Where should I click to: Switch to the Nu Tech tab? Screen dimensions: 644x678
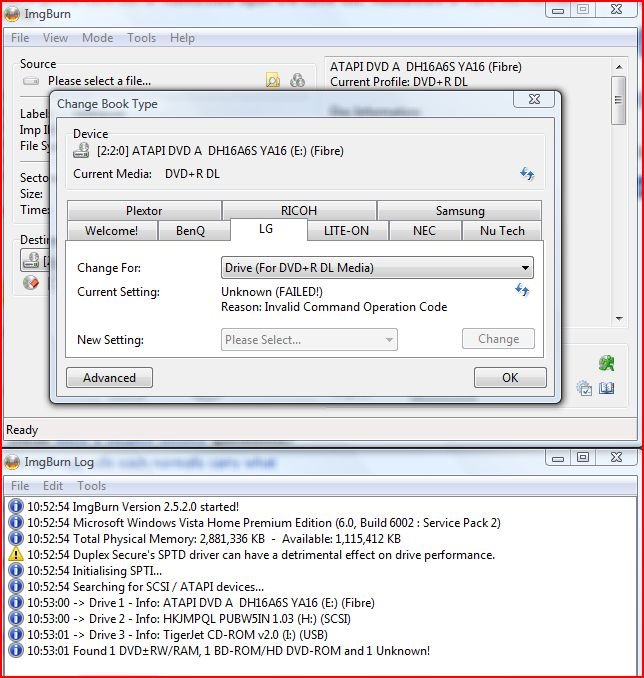click(x=502, y=230)
